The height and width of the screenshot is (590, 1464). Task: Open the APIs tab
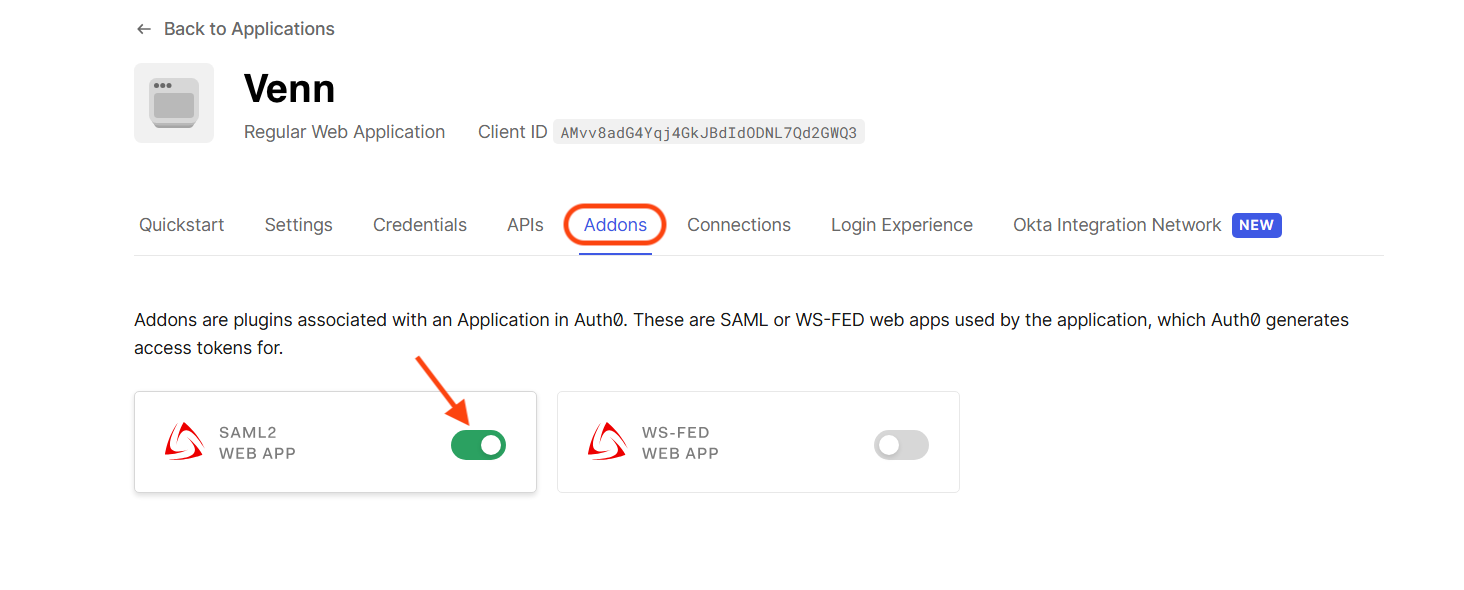tap(525, 224)
